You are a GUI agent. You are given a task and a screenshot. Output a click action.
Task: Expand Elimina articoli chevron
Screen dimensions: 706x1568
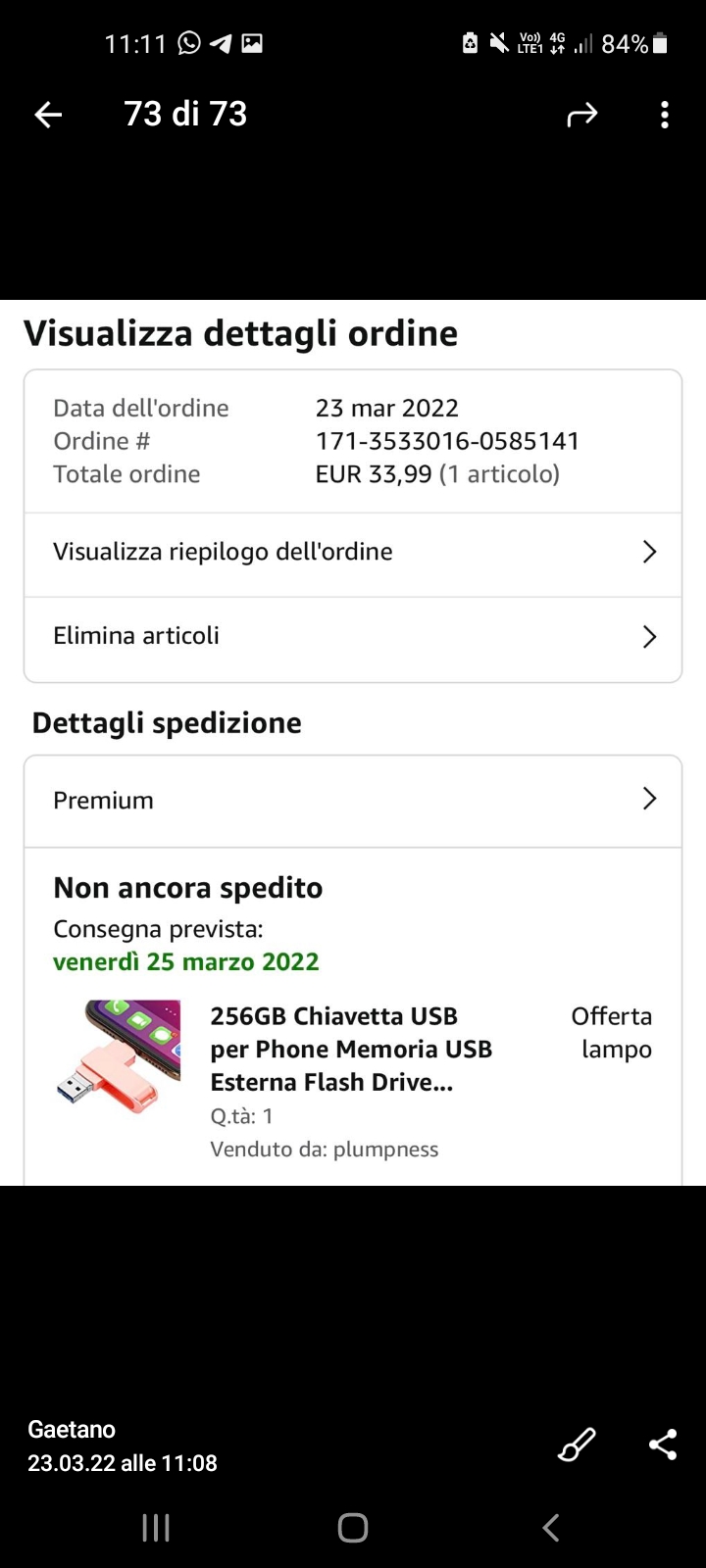coord(649,637)
